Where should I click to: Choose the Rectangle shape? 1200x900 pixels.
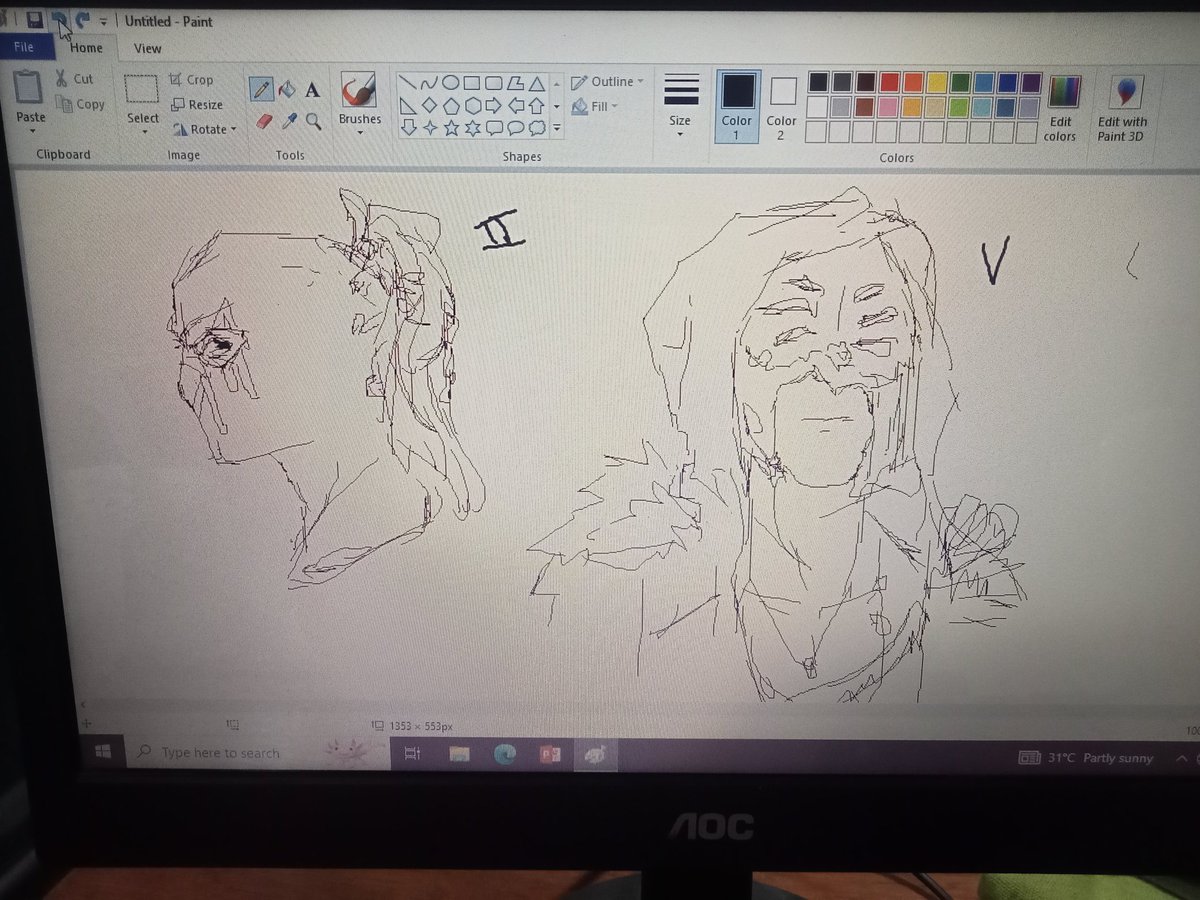point(472,83)
